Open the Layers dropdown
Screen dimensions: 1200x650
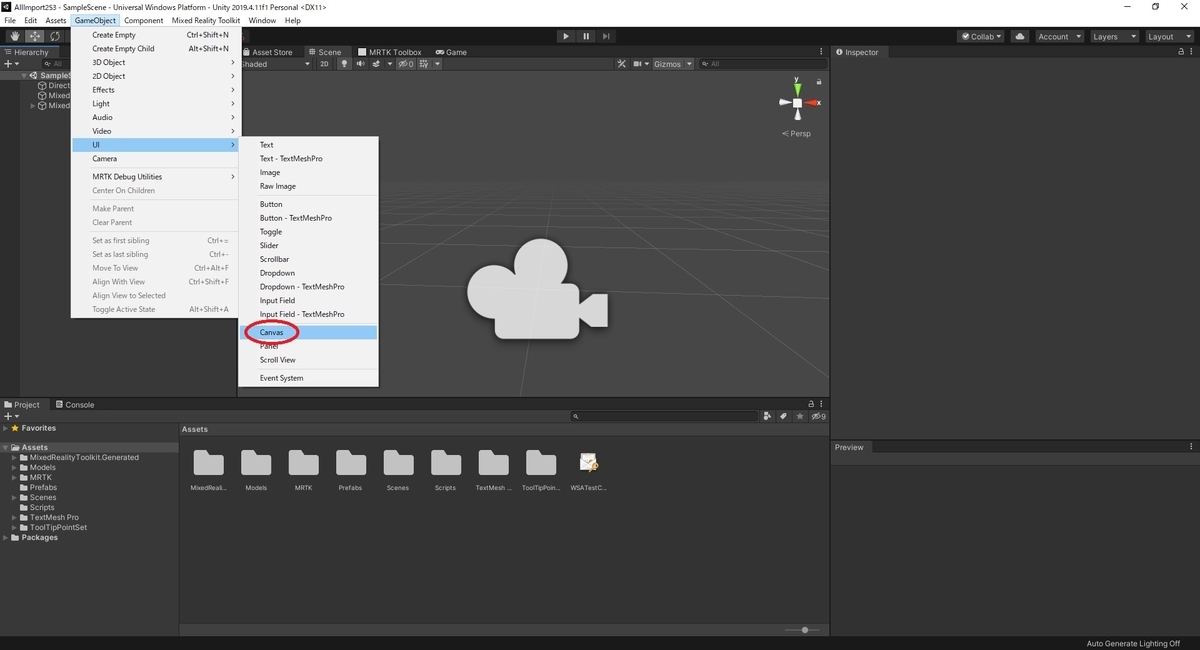tap(1114, 36)
